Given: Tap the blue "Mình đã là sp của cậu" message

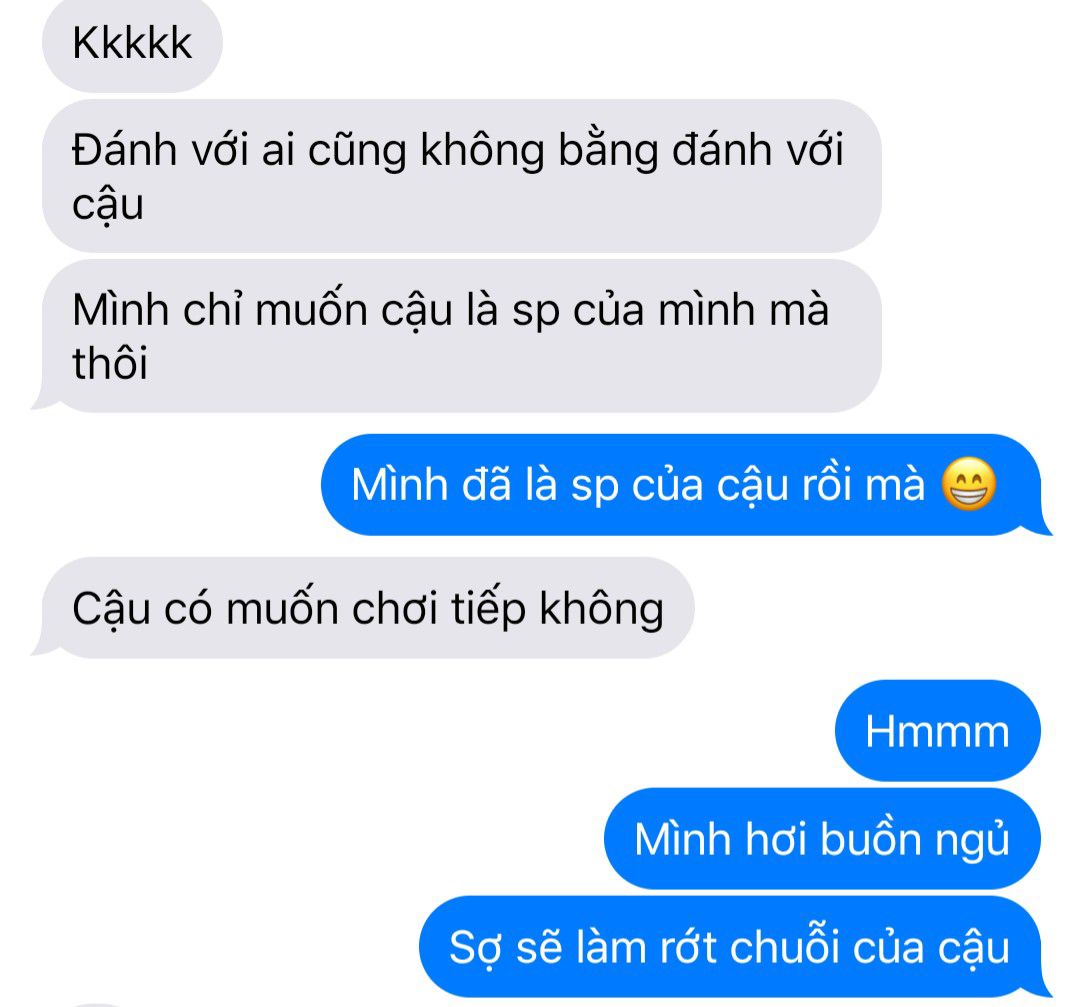Looking at the screenshot, I should tap(686, 484).
